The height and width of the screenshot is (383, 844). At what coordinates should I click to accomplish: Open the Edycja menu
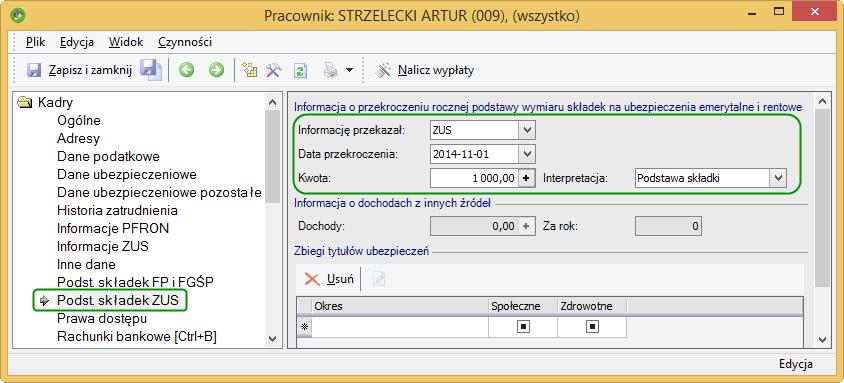(x=77, y=42)
